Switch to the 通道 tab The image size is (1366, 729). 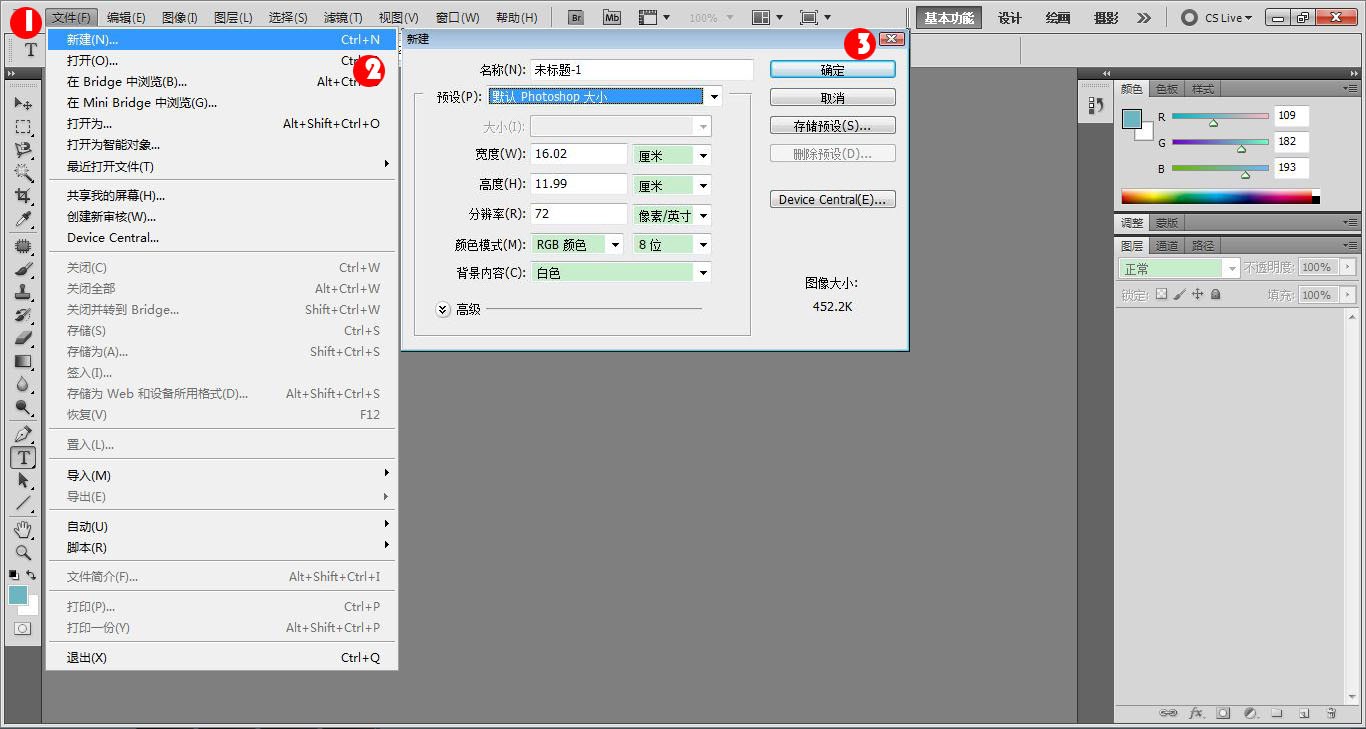1167,245
